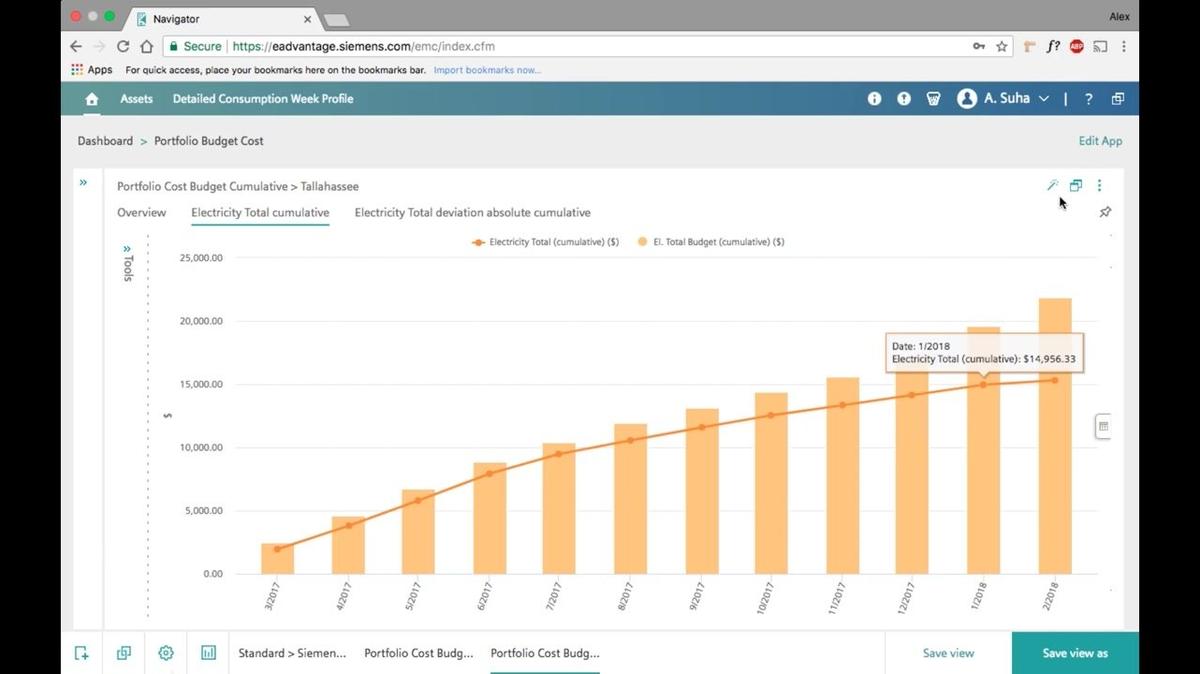Select the Navigator browser tab
The width and height of the screenshot is (1200, 674).
click(x=220, y=18)
